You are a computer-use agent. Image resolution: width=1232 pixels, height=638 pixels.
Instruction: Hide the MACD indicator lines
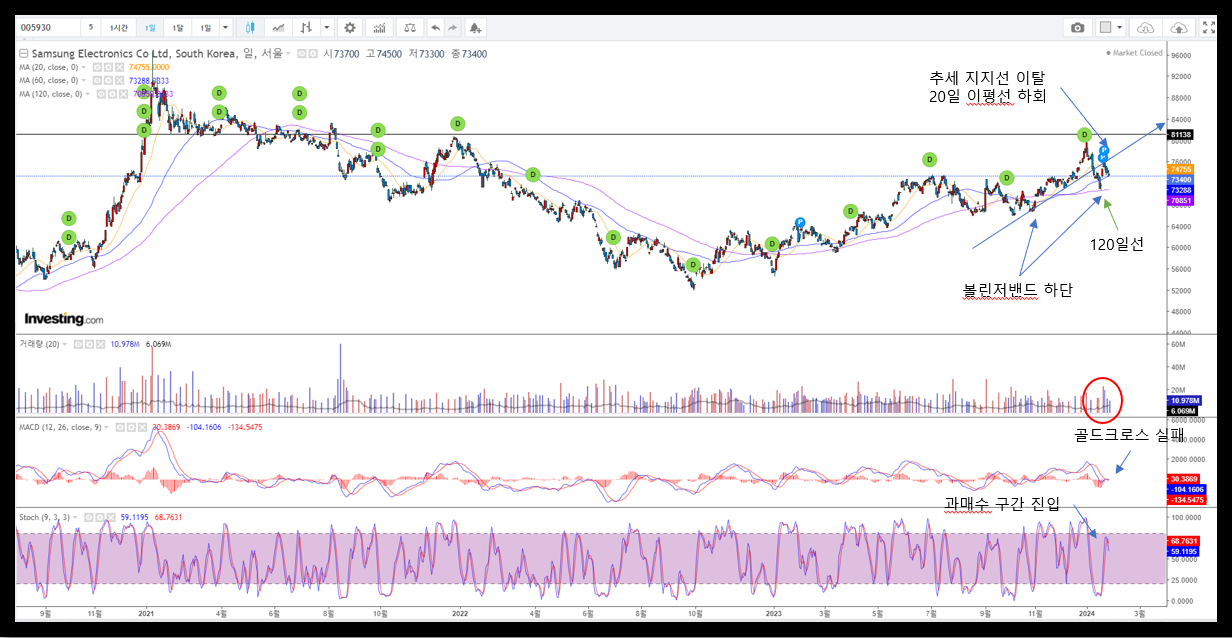tap(120, 427)
